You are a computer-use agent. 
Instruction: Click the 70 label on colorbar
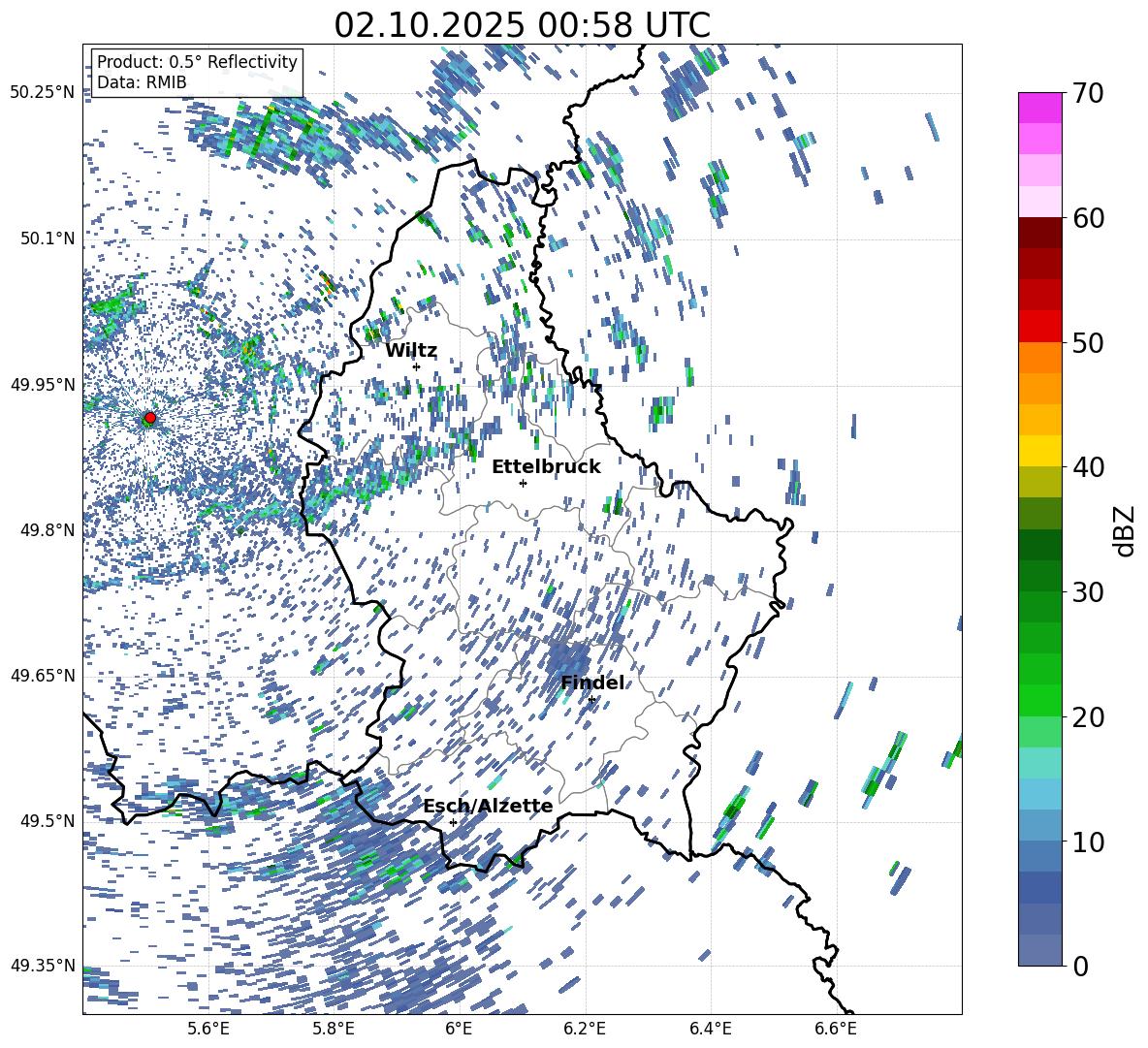(x=1088, y=93)
